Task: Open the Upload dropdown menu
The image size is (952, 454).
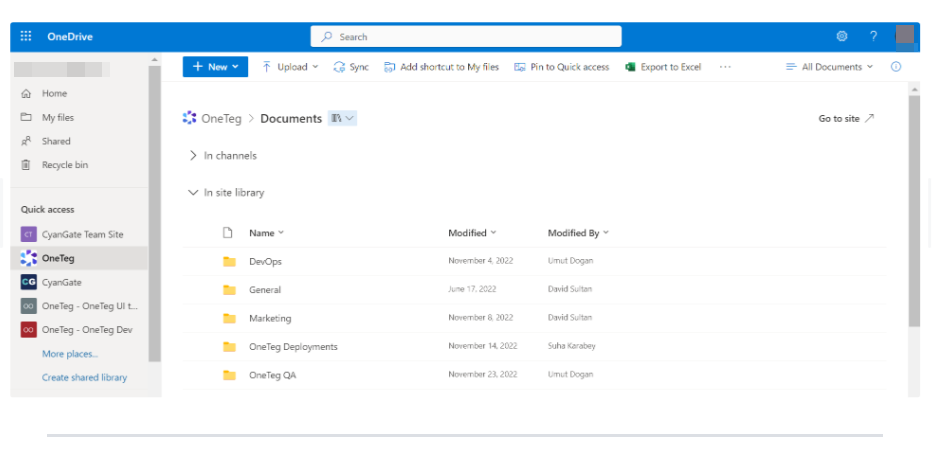Action: pyautogui.click(x=290, y=67)
